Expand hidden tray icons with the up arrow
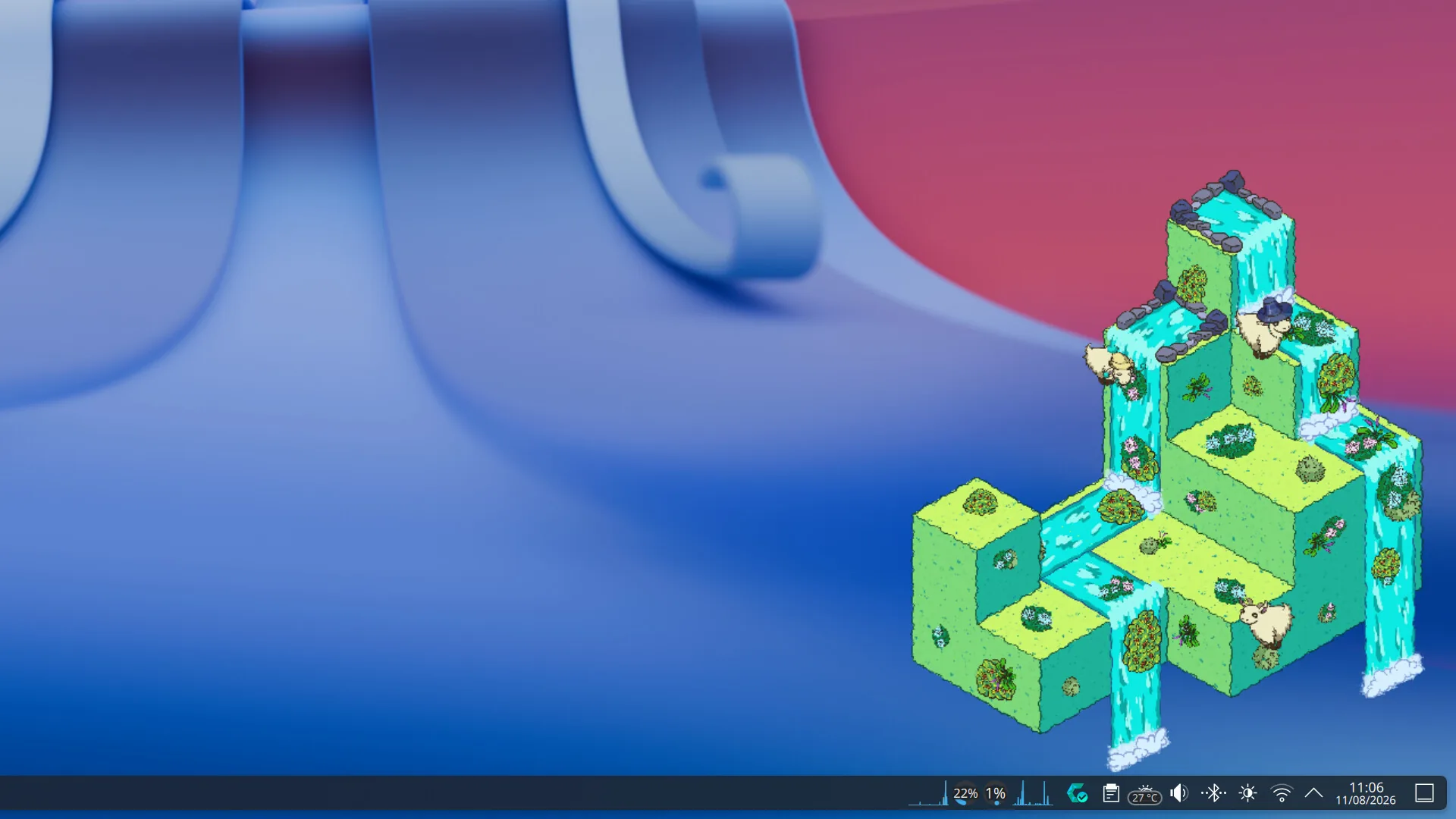The height and width of the screenshot is (819, 1456). click(x=1314, y=793)
